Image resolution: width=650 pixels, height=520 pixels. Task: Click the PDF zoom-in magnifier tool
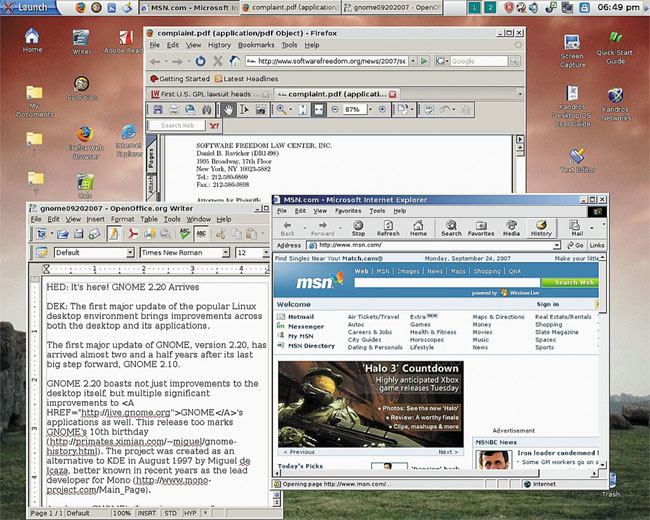tap(281, 109)
